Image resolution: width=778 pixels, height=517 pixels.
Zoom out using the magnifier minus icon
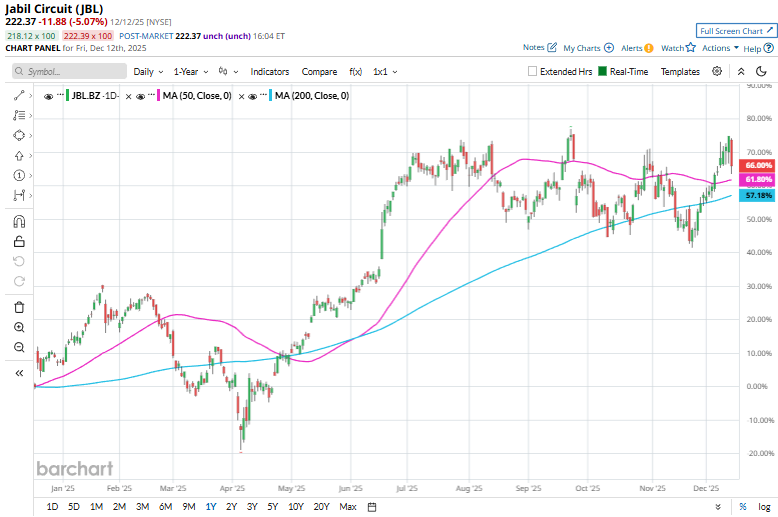coord(19,347)
